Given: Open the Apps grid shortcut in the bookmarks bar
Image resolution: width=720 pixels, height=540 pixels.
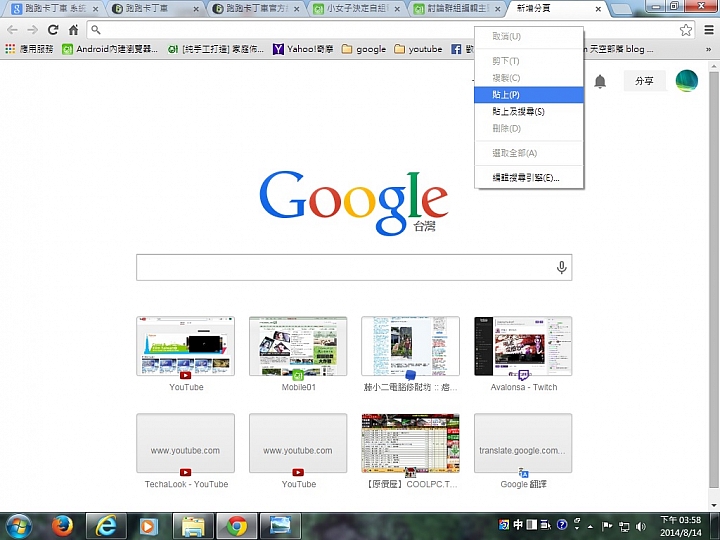Looking at the screenshot, I should point(29,49).
